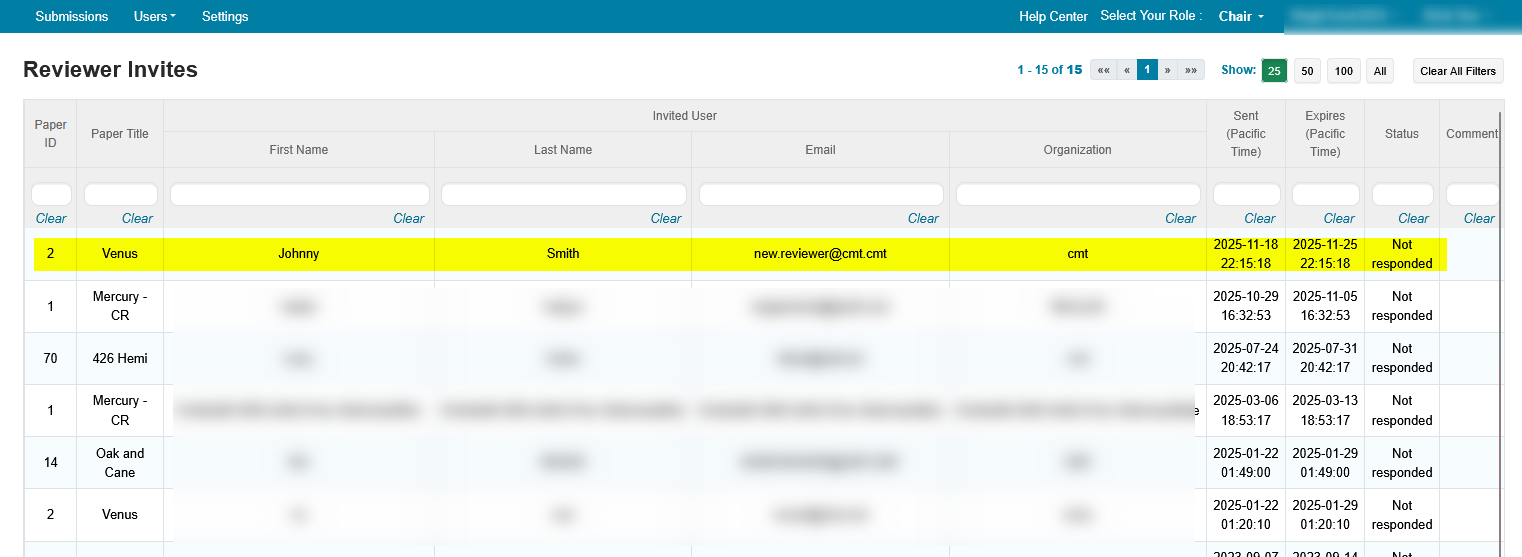Show 25 rows per page
1522x557 pixels.
coord(1274,71)
